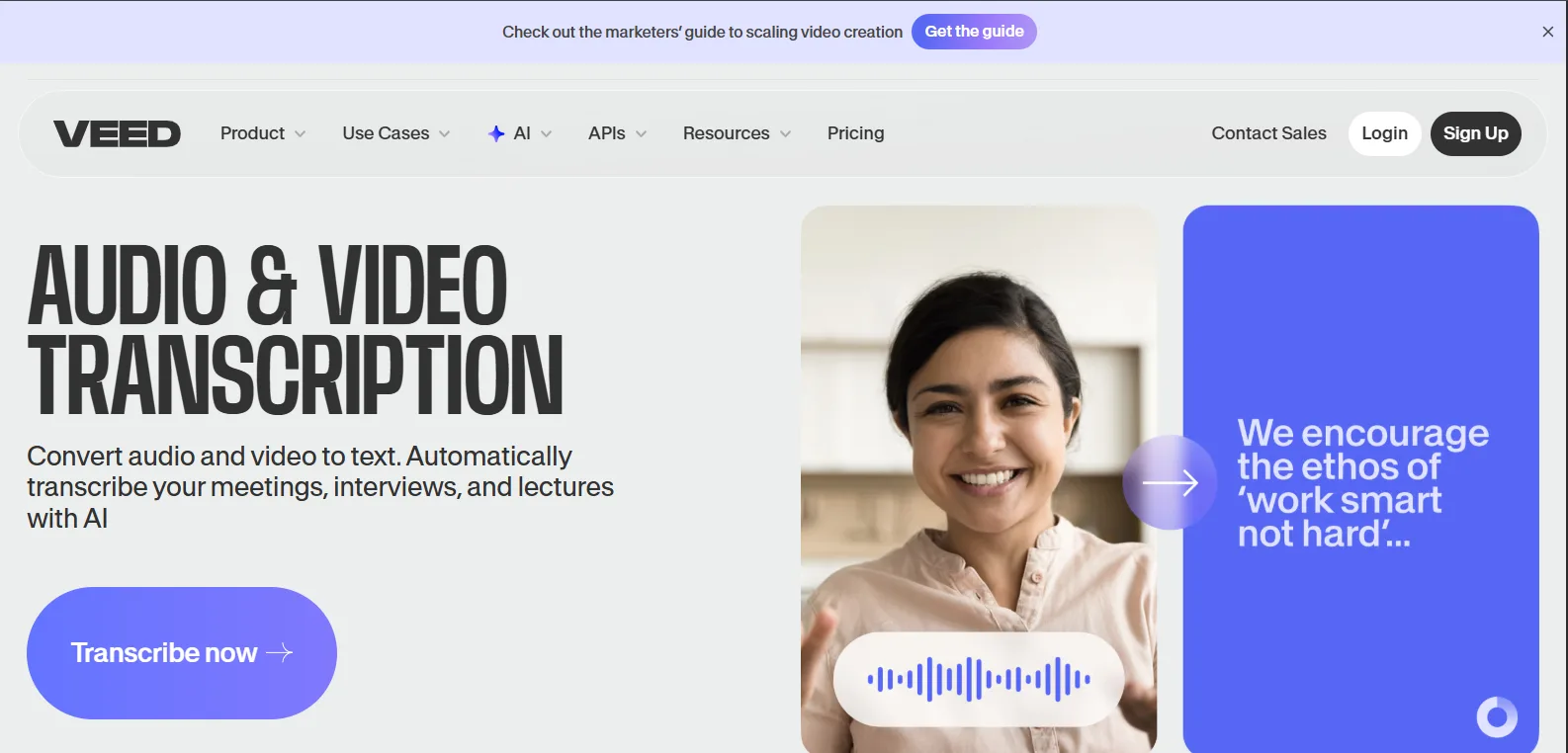
Task: Dismiss the banner with the X icon
Action: pyautogui.click(x=1547, y=32)
